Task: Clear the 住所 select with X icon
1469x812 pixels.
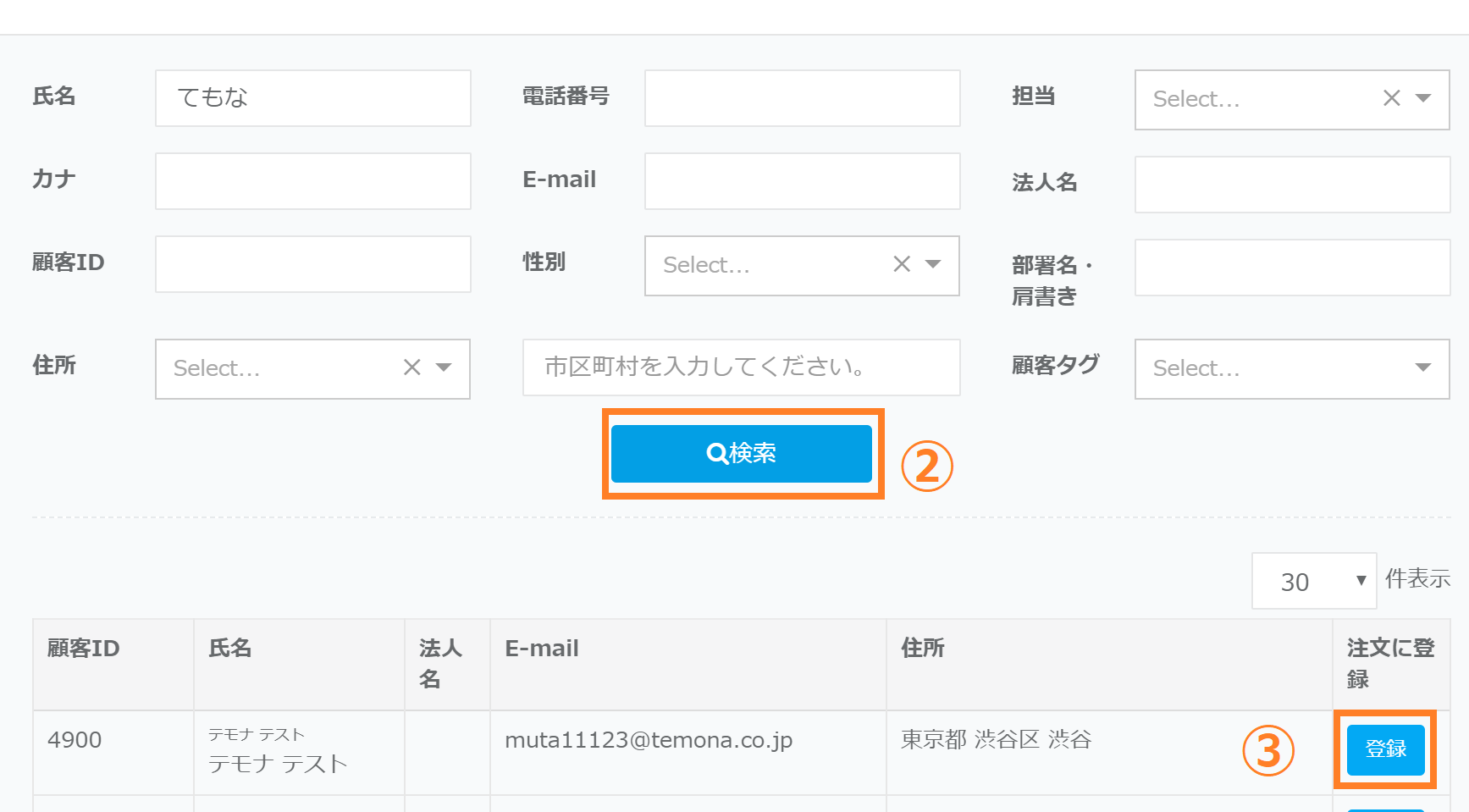Action: [x=411, y=367]
